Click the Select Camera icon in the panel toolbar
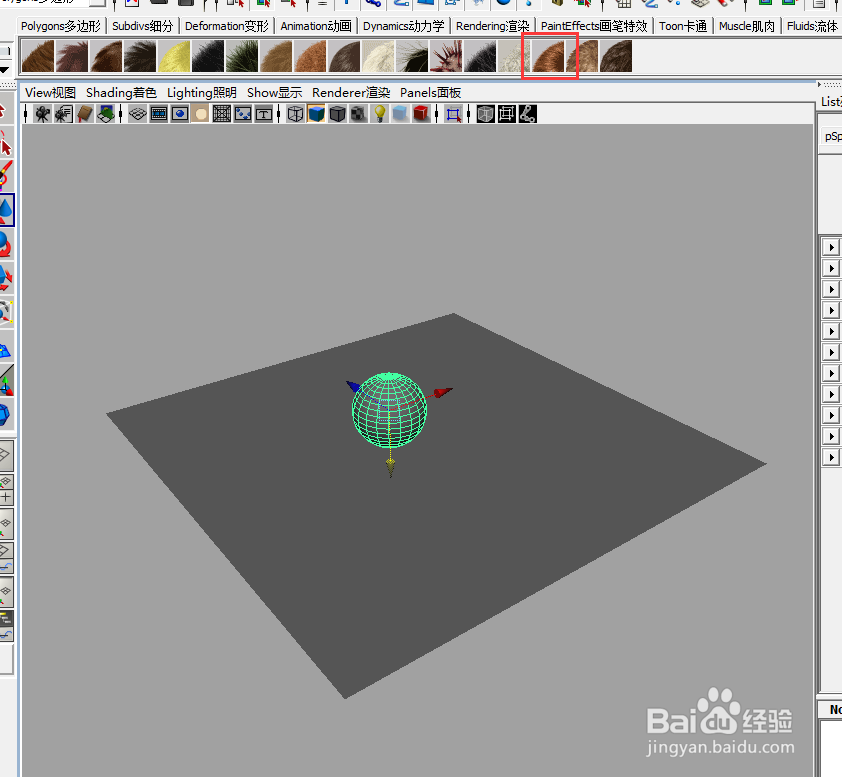 coord(42,114)
